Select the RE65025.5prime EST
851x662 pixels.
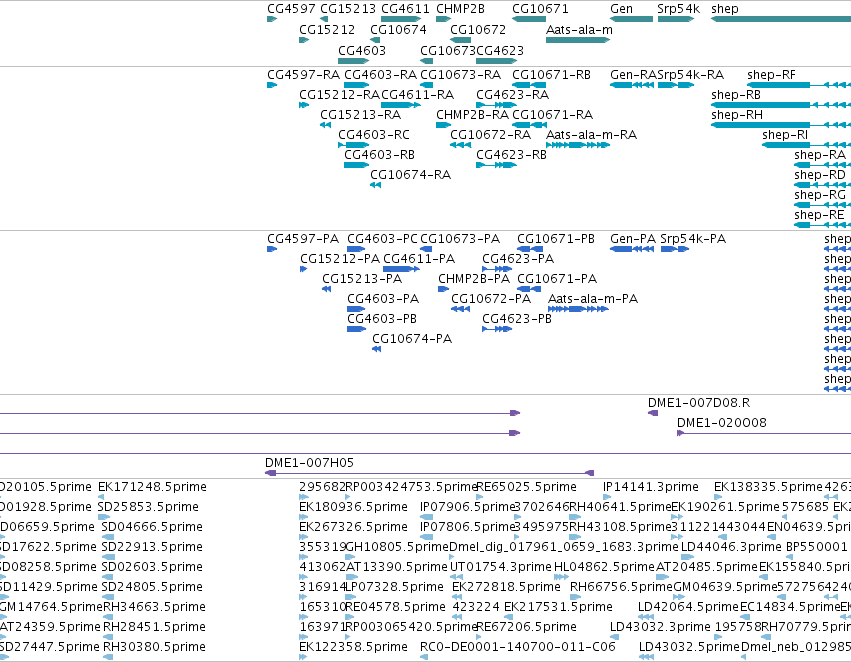point(480,496)
